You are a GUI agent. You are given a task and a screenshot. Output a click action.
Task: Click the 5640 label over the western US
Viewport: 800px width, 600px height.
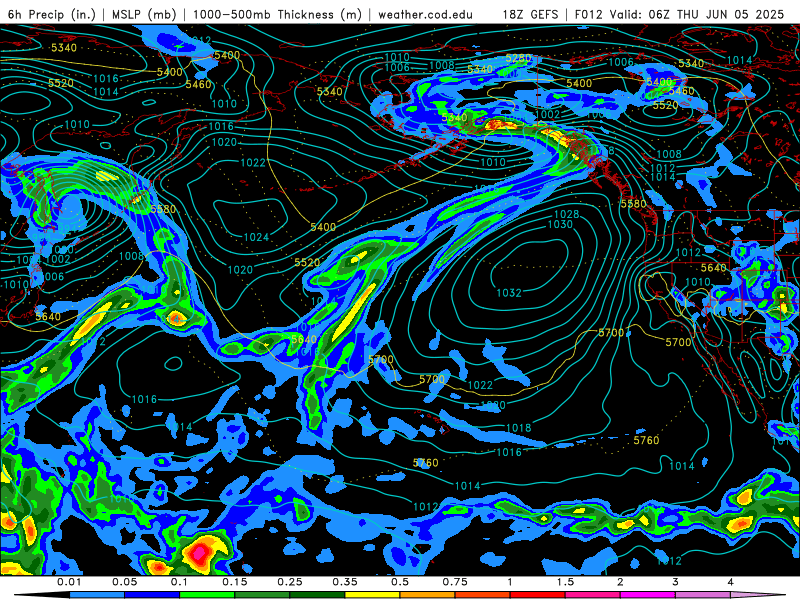pyautogui.click(x=713, y=268)
